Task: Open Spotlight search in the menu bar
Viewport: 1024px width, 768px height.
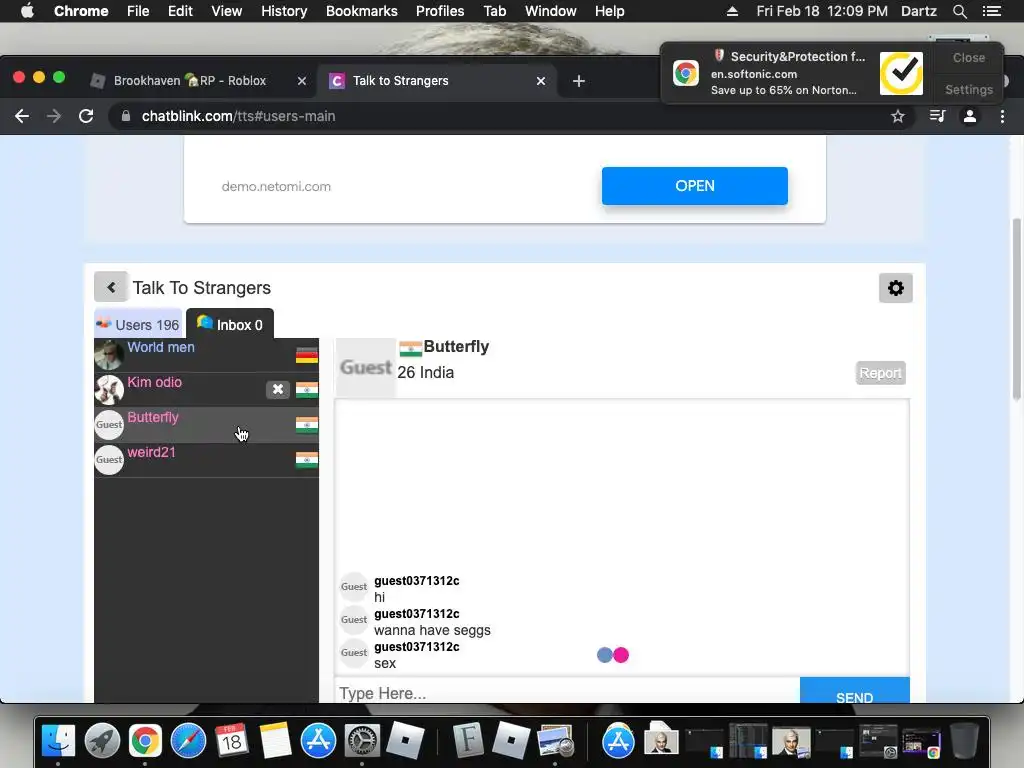Action: click(959, 11)
